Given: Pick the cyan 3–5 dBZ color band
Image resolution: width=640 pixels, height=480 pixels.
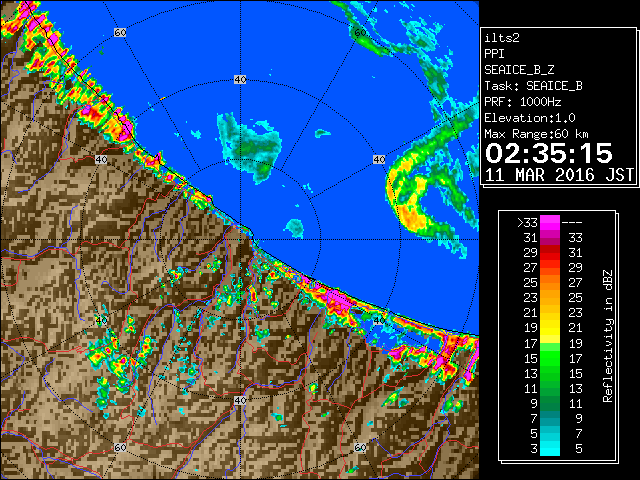Looking at the screenshot, I should [x=550, y=448].
